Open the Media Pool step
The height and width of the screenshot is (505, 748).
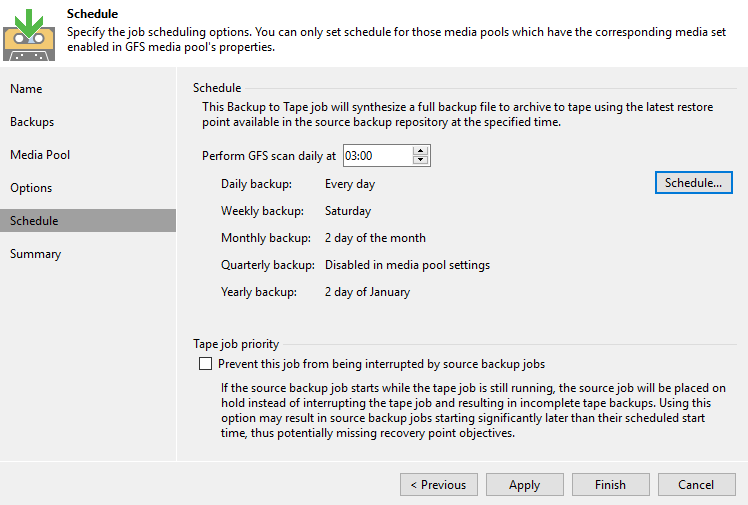click(40, 155)
